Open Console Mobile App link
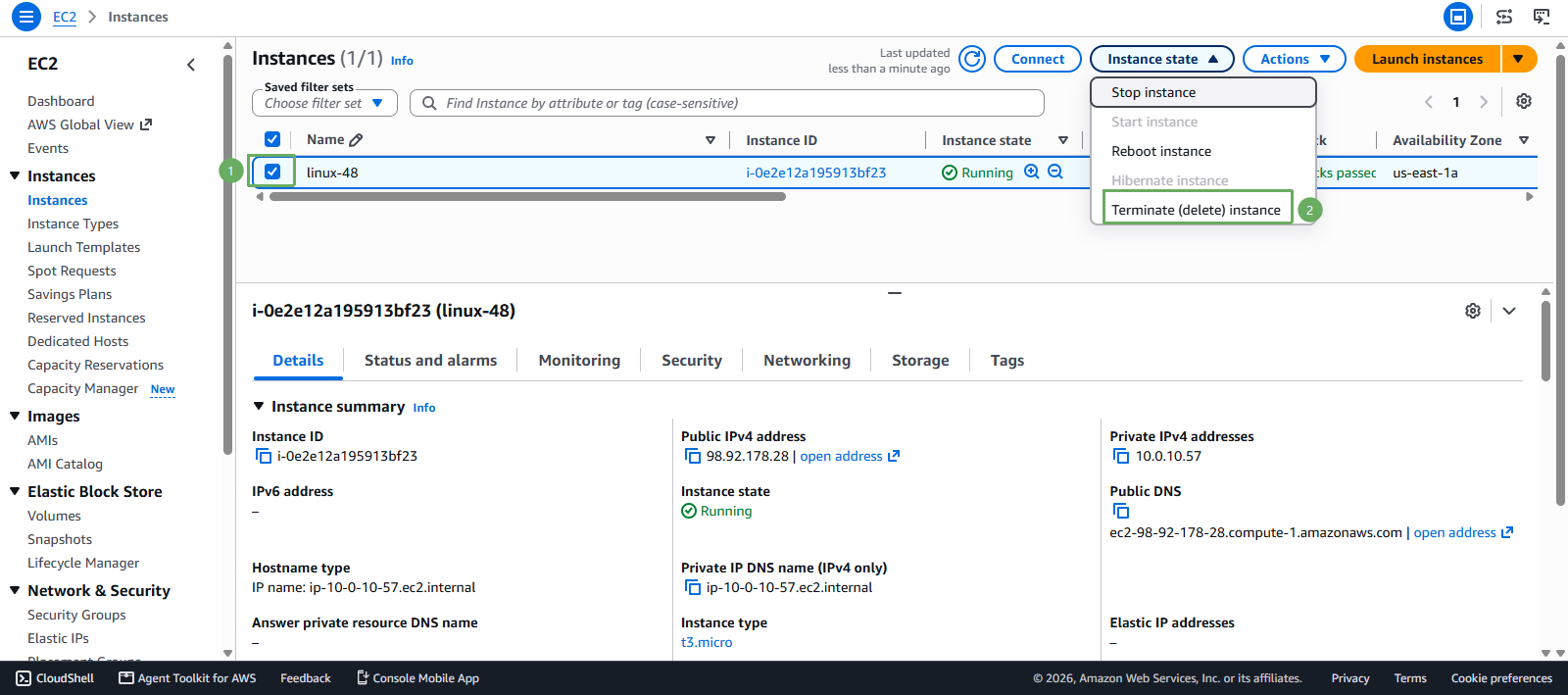Screen dimensions: 1568x695 418,678
